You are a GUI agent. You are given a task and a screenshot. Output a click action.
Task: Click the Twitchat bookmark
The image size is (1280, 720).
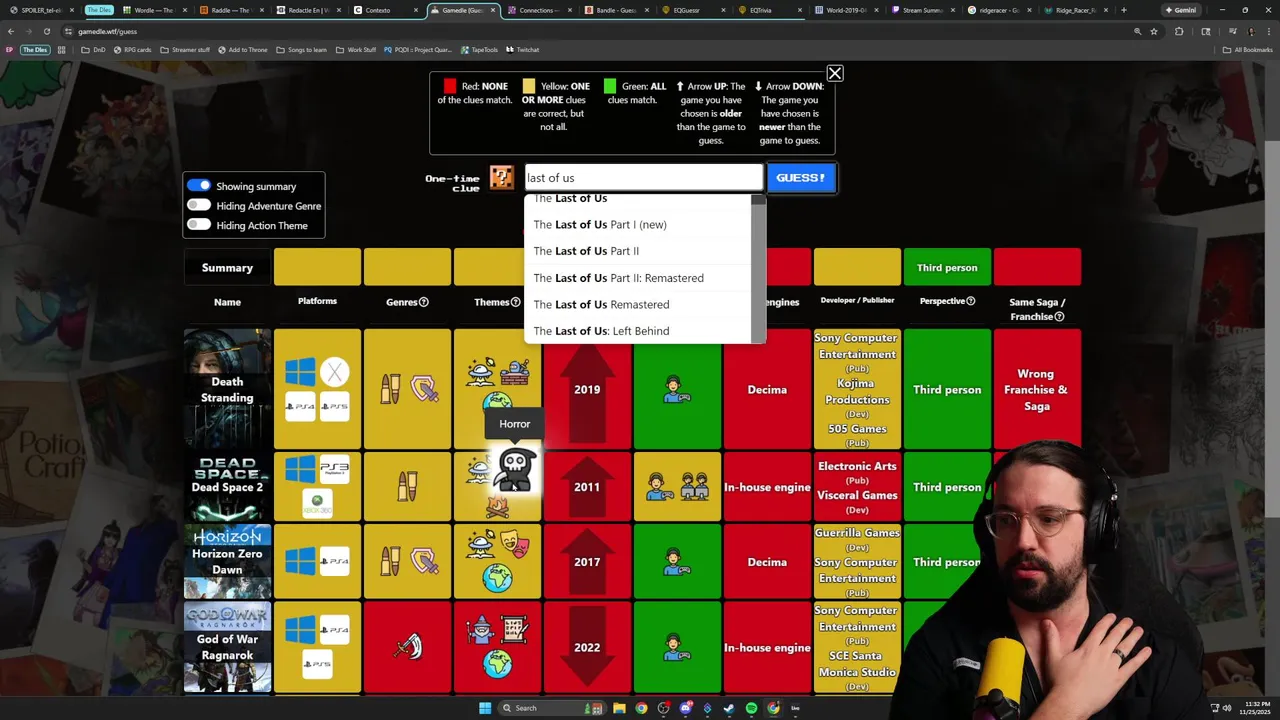click(523, 49)
